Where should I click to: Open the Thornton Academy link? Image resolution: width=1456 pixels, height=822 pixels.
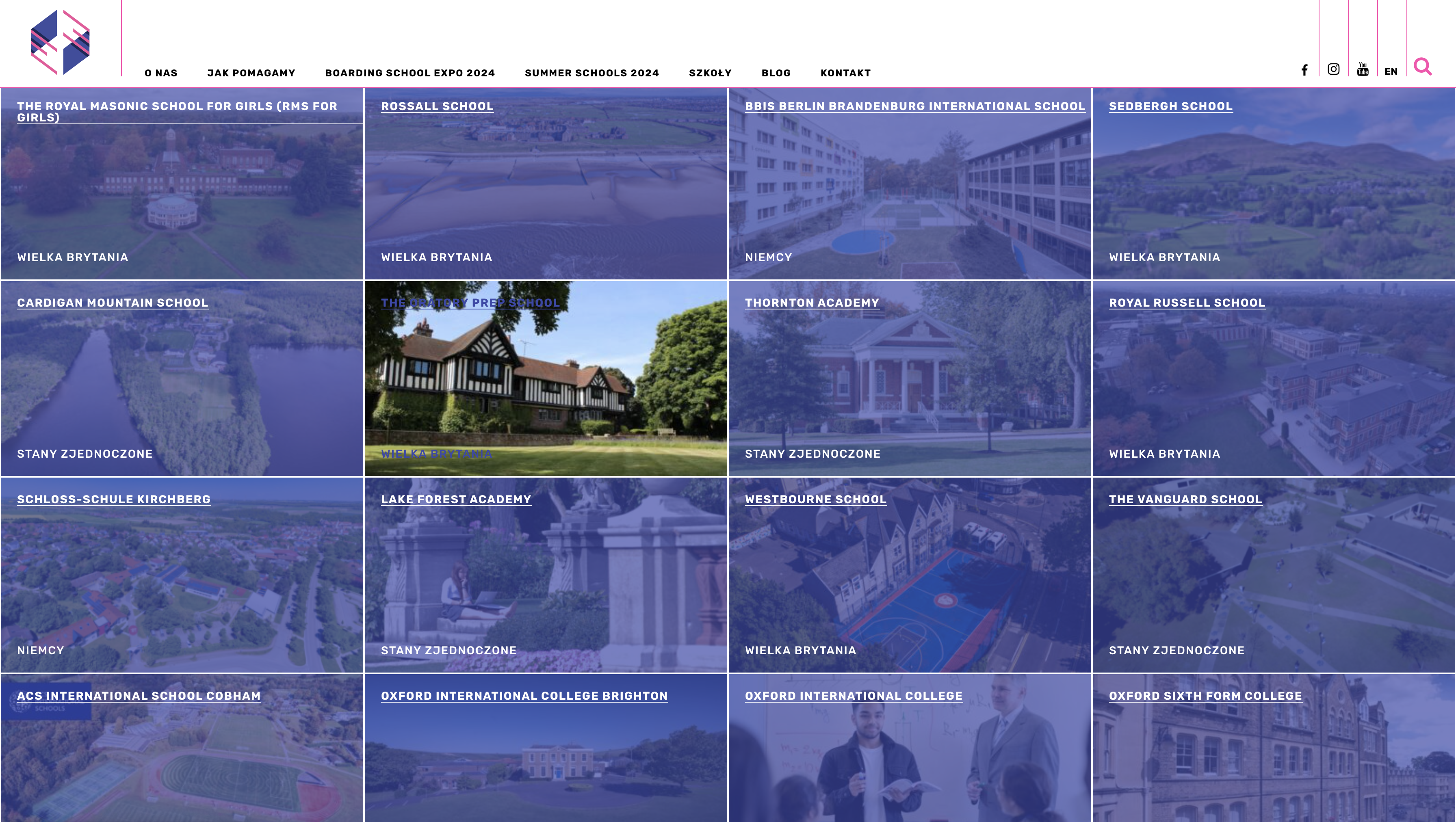(x=812, y=303)
